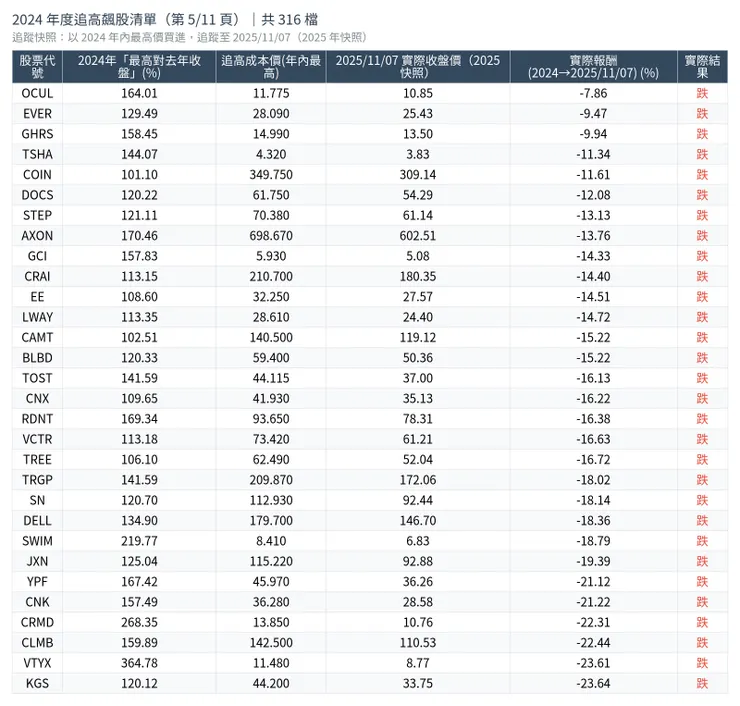Click the CRMD stock symbol

tap(37, 622)
